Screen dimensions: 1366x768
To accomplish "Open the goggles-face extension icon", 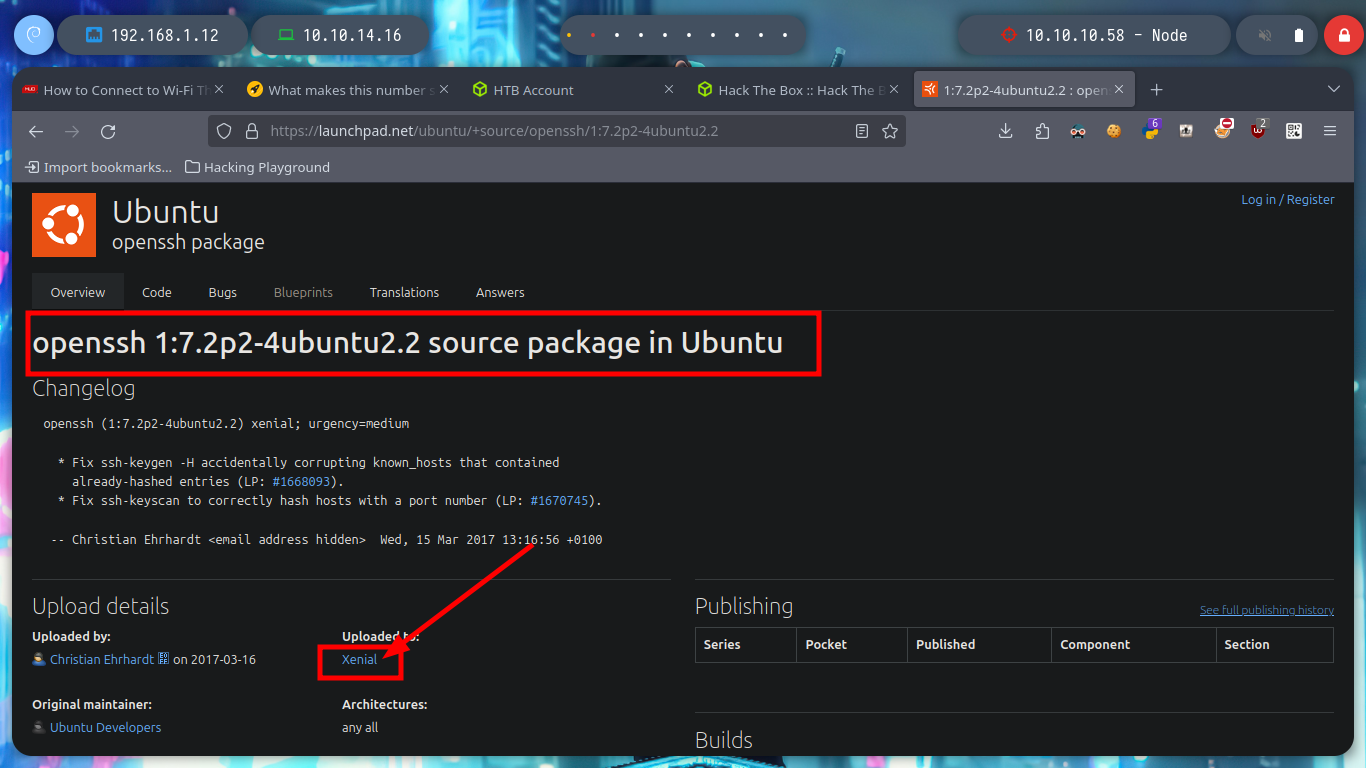I will (1078, 131).
